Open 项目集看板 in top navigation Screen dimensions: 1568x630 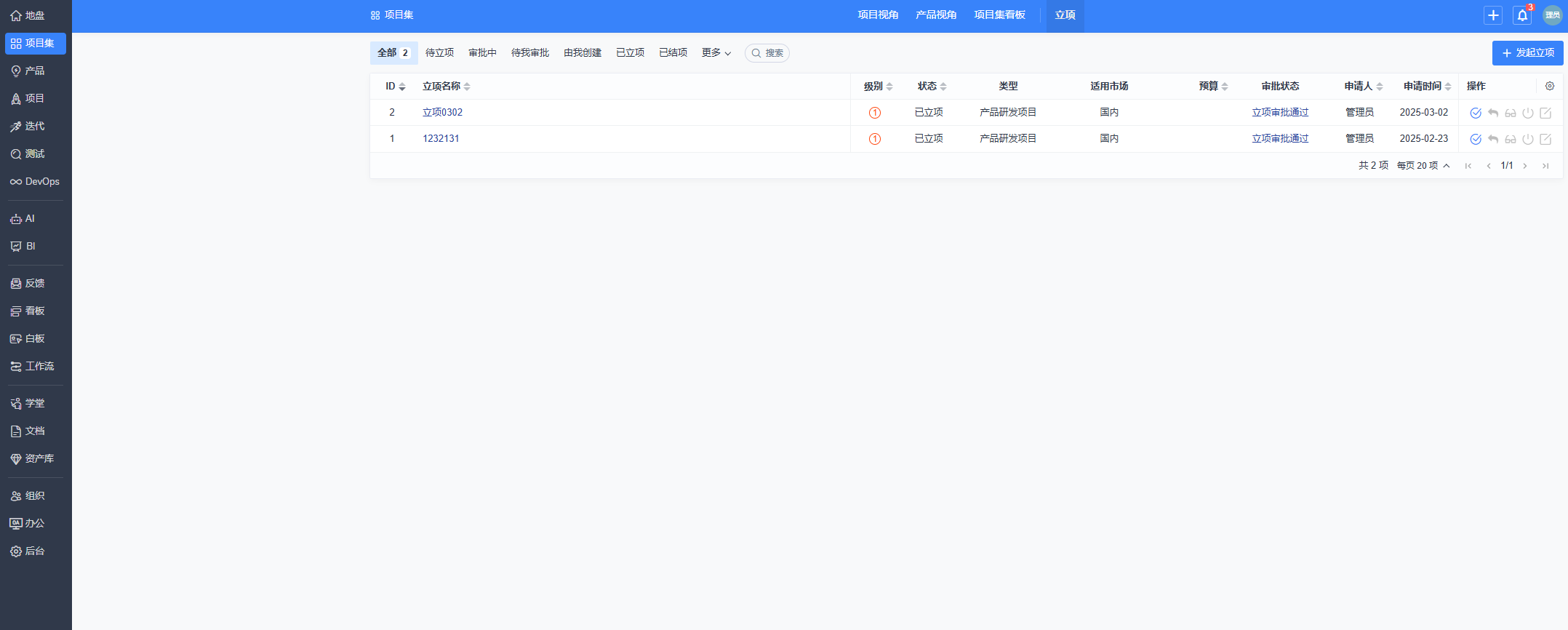point(1000,15)
